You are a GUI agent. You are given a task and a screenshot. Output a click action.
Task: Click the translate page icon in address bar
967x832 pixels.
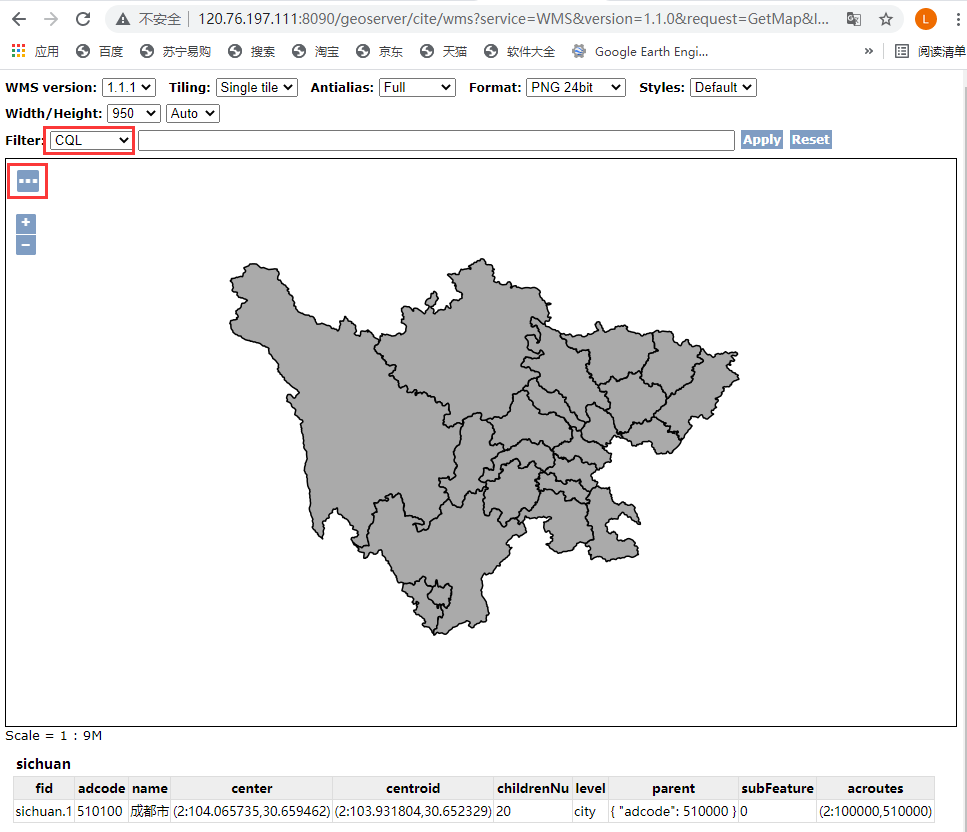853,18
